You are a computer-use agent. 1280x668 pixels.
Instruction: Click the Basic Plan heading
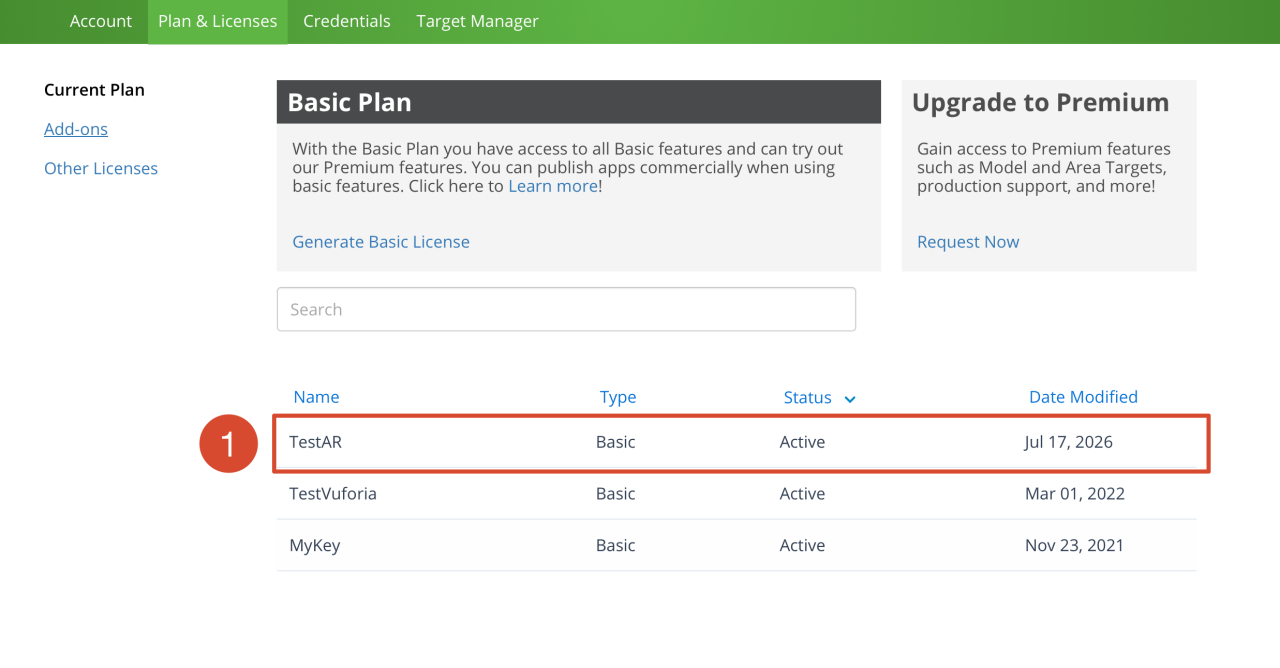[x=349, y=102]
